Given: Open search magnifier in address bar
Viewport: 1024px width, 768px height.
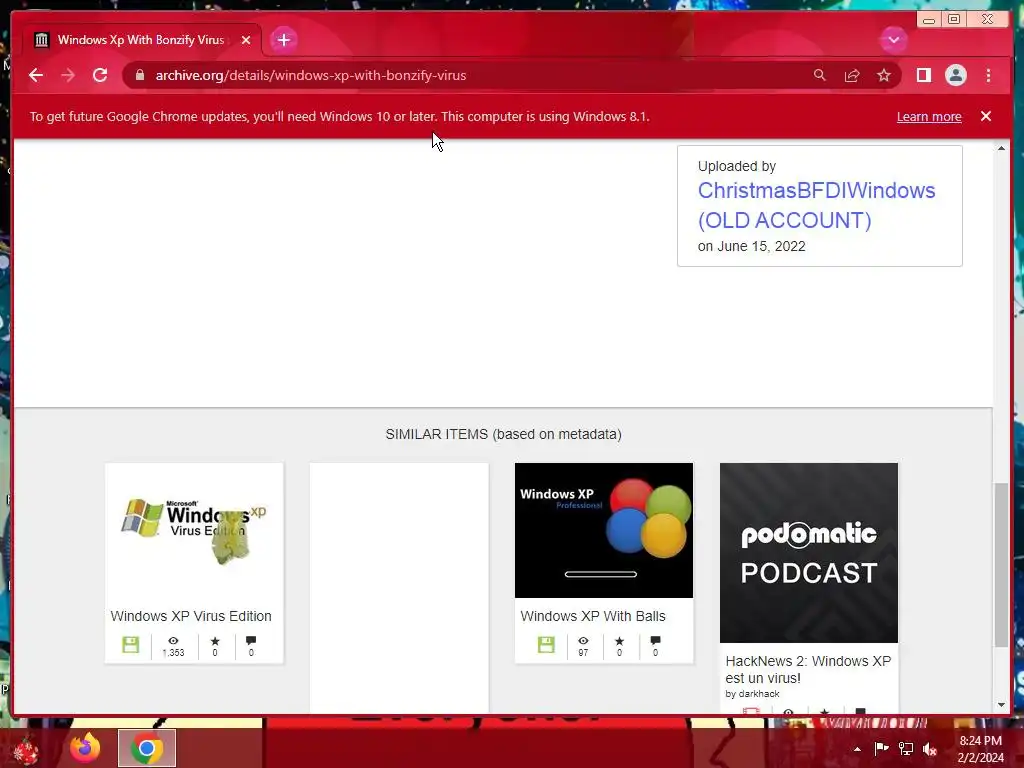Looking at the screenshot, I should pos(820,75).
